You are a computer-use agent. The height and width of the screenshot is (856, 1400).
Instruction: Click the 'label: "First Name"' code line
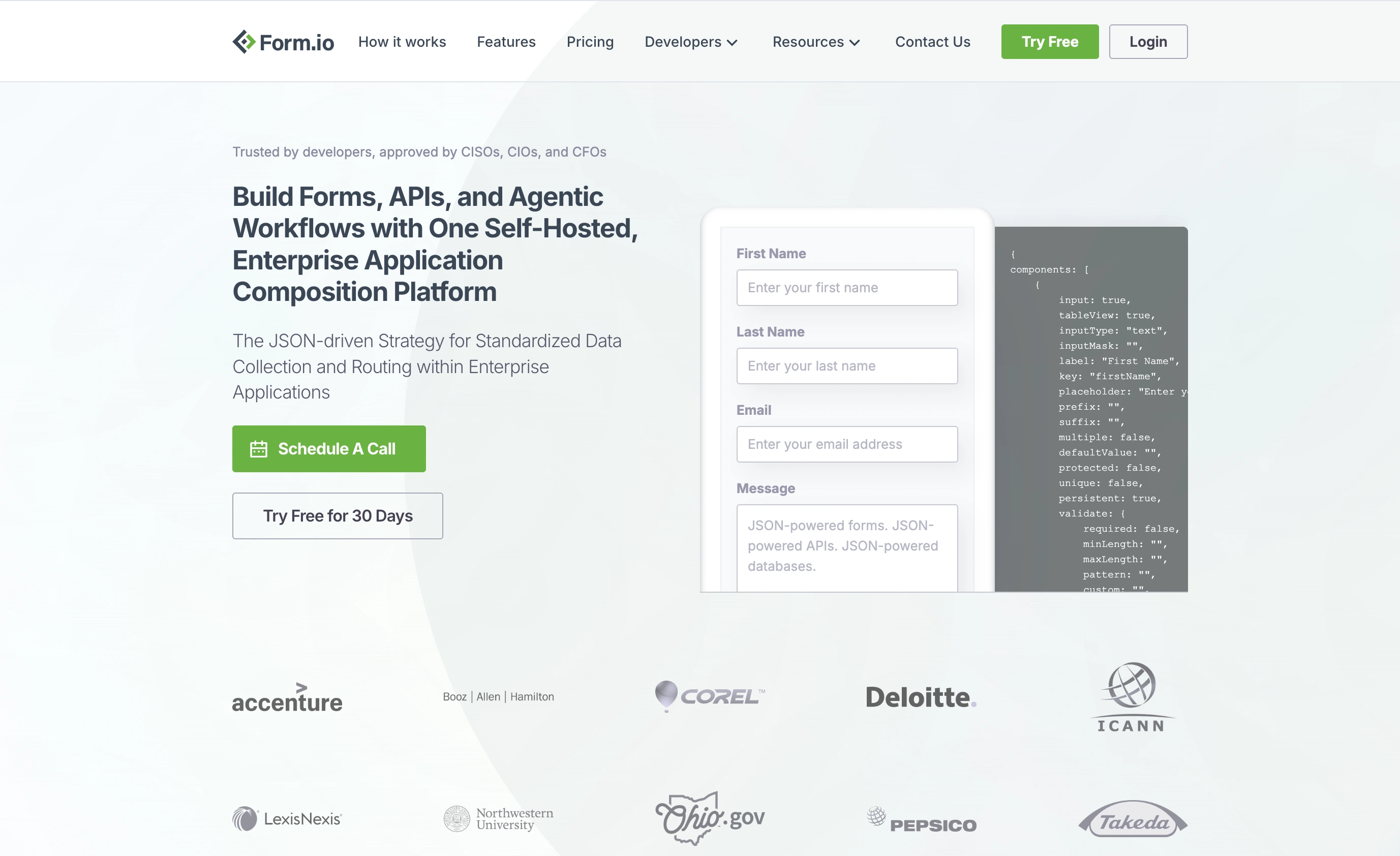click(x=1119, y=361)
